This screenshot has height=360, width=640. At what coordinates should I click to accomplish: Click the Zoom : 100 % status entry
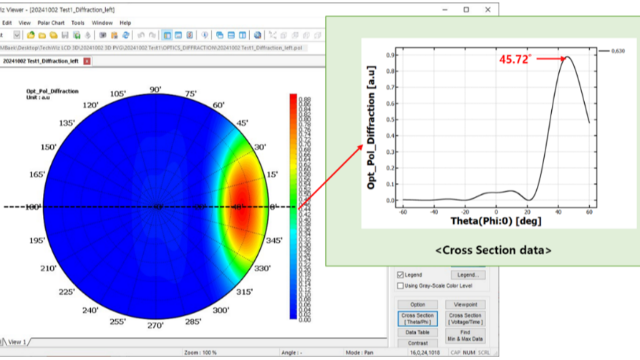(200, 352)
